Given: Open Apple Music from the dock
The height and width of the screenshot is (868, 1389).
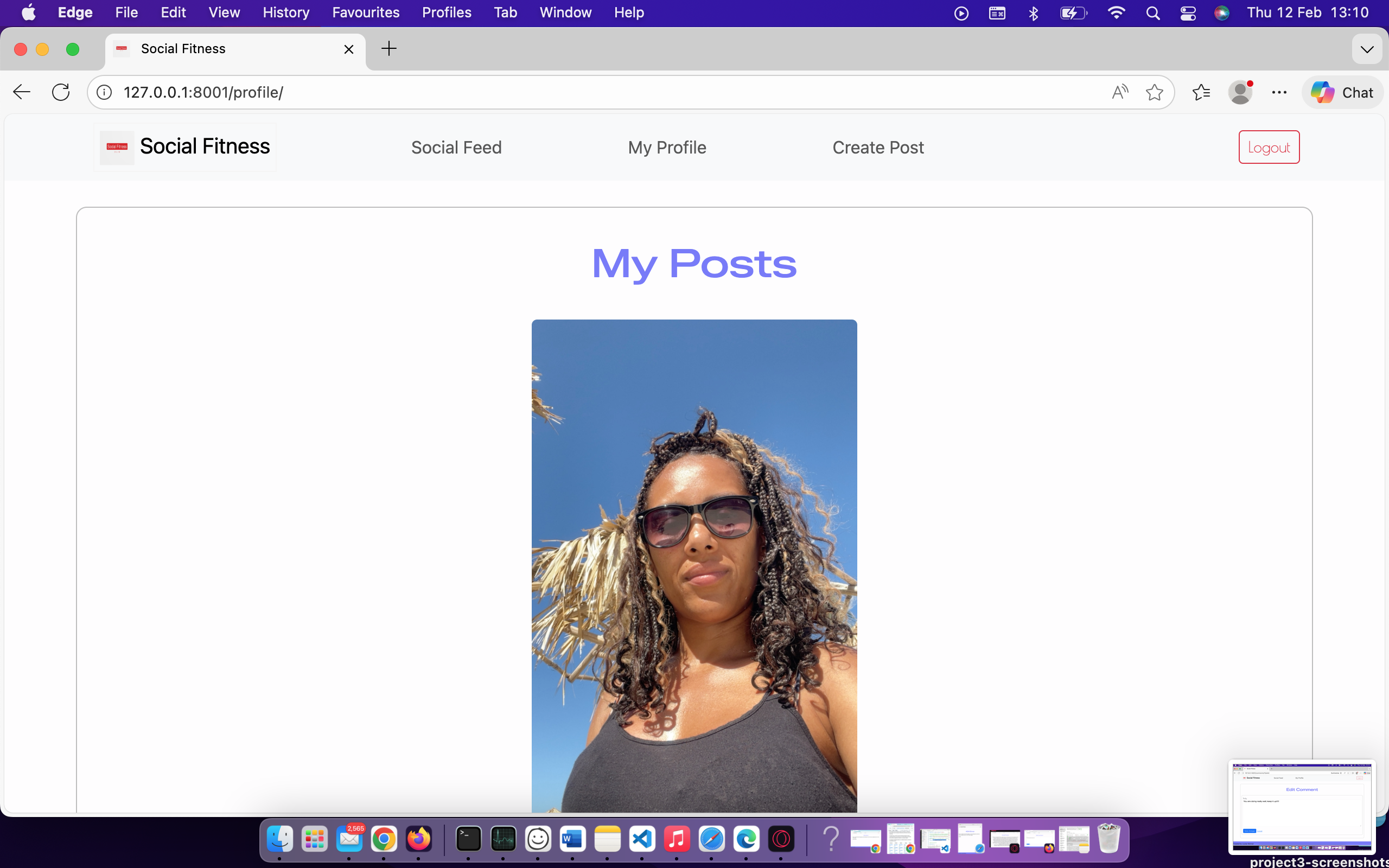Looking at the screenshot, I should point(677,839).
